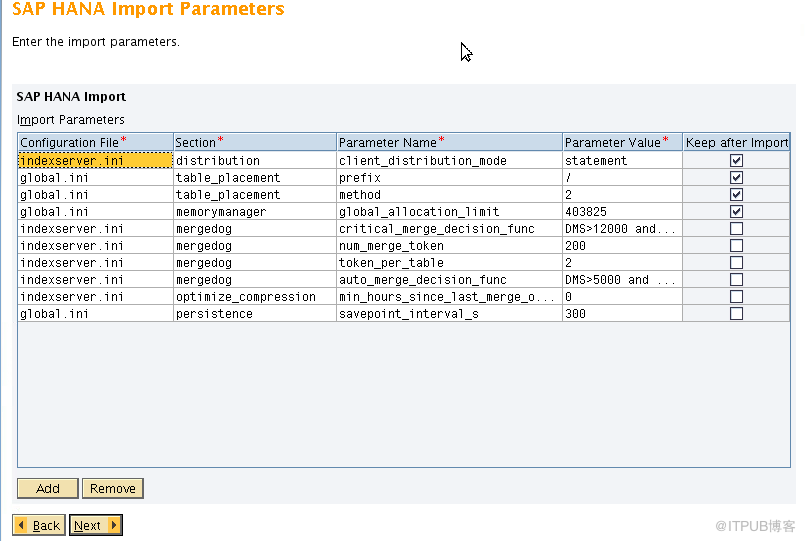The height and width of the screenshot is (541, 805).
Task: Click the min_hours_since_last_merge_o... cell
Action: pos(449,296)
